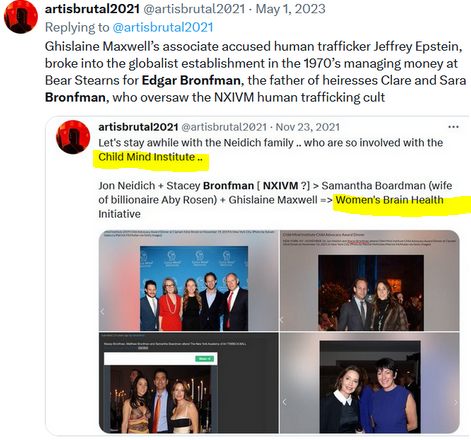Click left arrow on couple photo image
The height and width of the screenshot is (440, 471).
click(281, 320)
